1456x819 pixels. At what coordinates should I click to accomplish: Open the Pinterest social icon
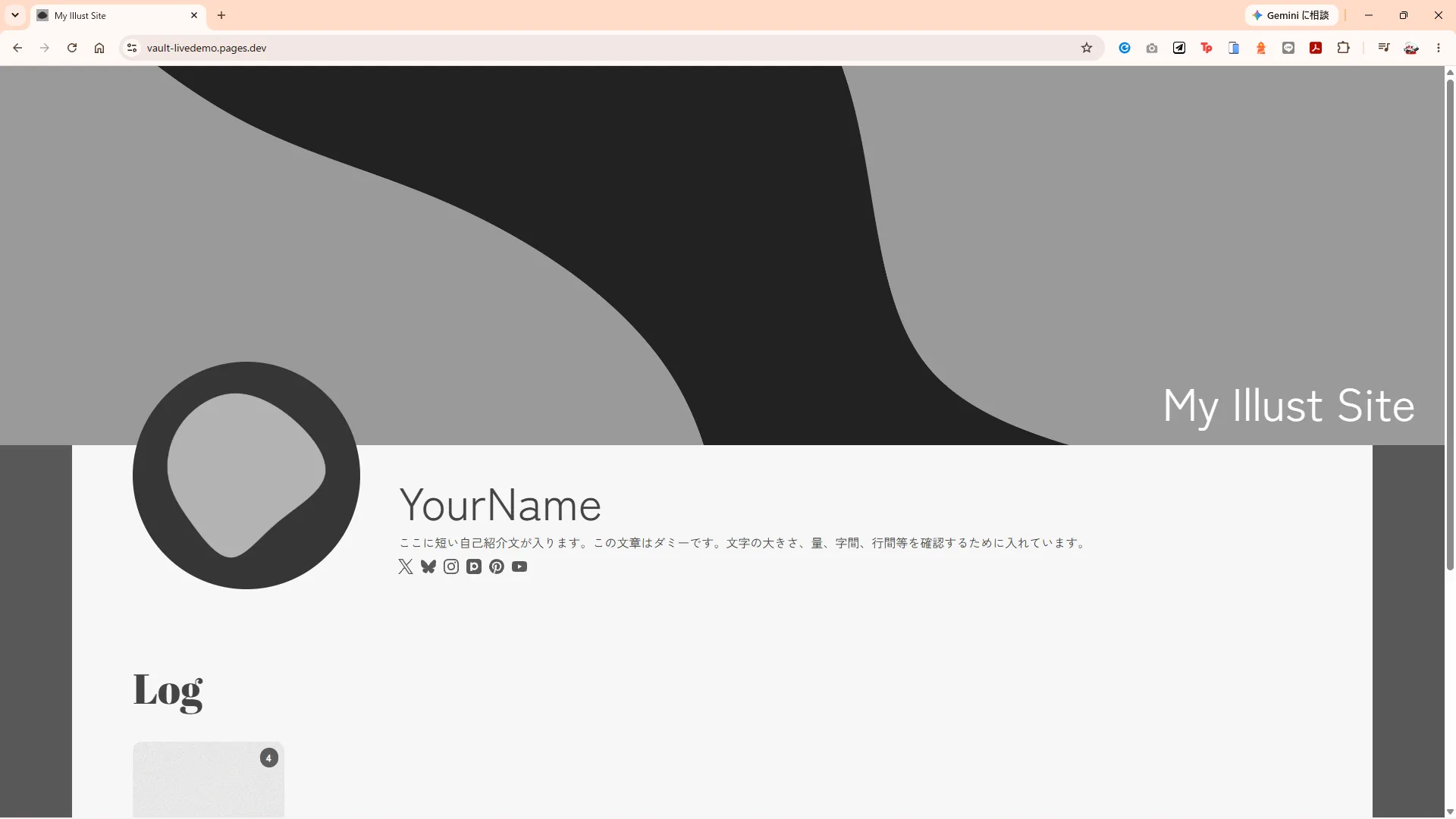pos(497,566)
